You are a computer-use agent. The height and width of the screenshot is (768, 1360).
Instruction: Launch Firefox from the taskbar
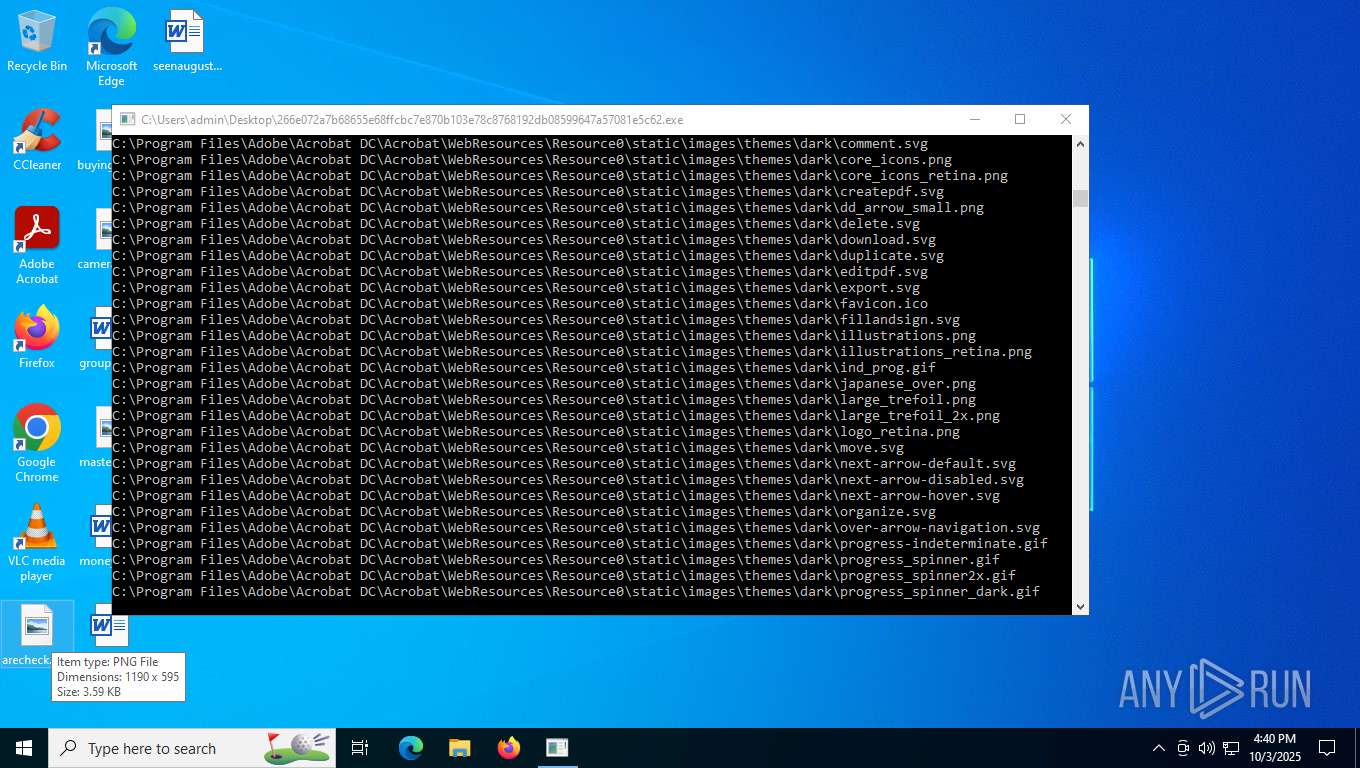pyautogui.click(x=509, y=748)
